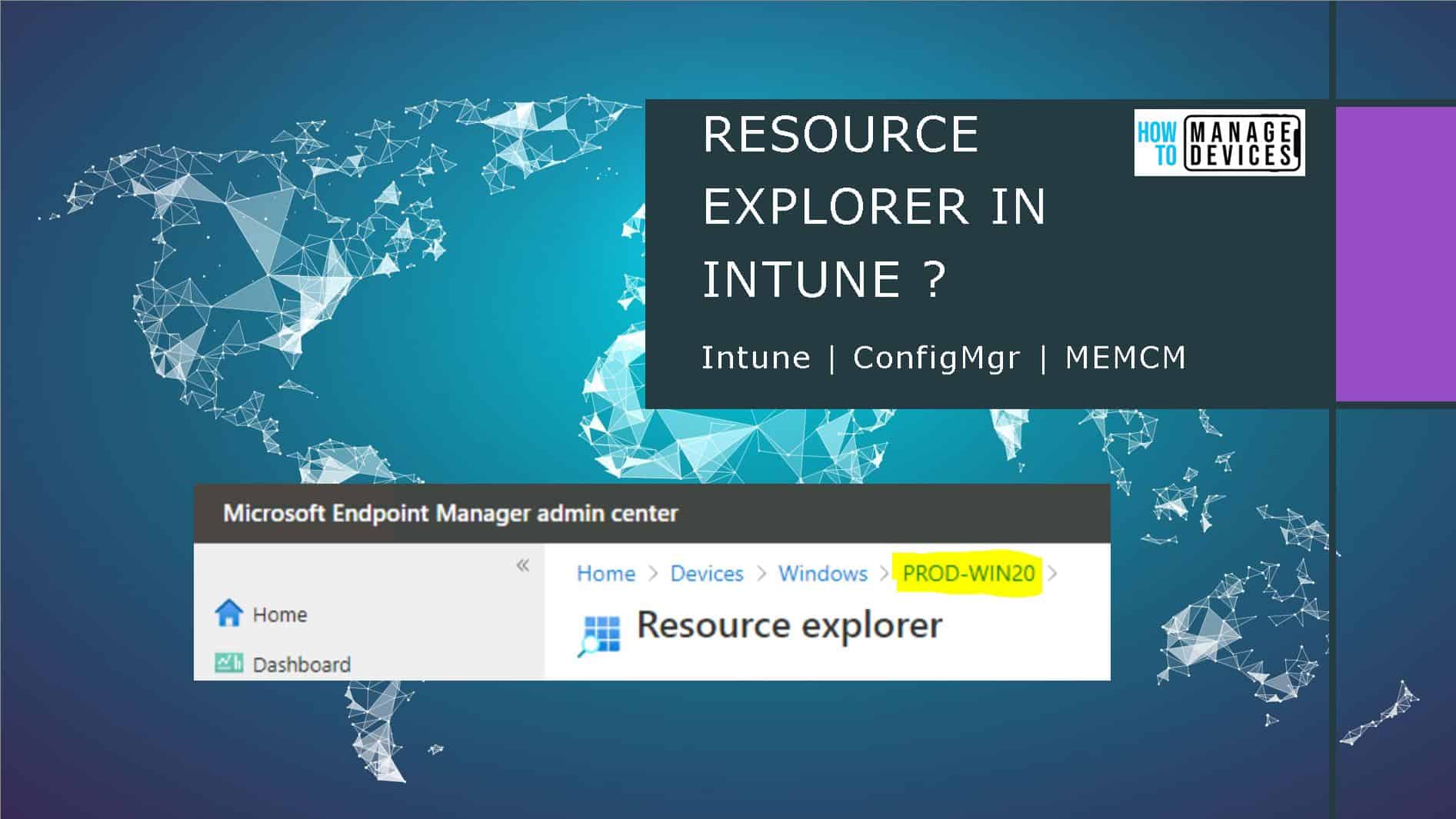The width and height of the screenshot is (1456, 819).
Task: Click the Resource explorer page title
Action: click(789, 625)
